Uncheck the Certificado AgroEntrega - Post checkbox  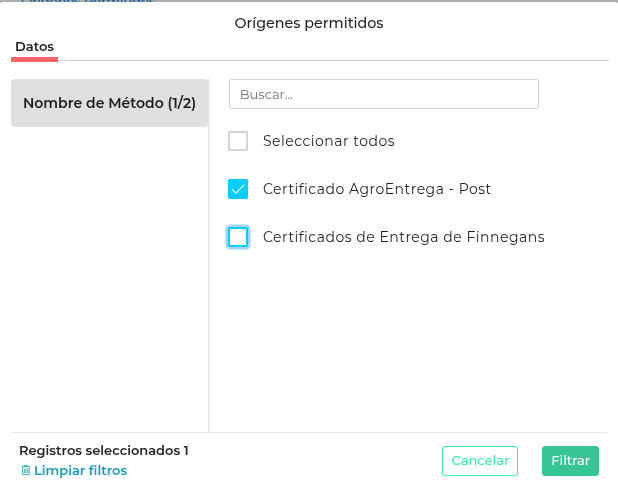click(x=238, y=189)
